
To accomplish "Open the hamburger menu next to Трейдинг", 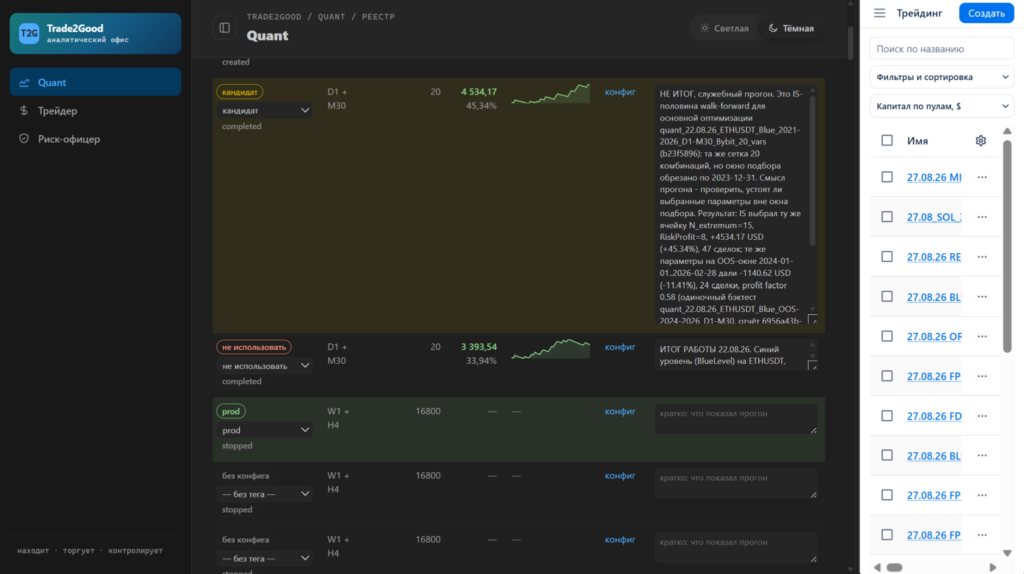I will (880, 13).
